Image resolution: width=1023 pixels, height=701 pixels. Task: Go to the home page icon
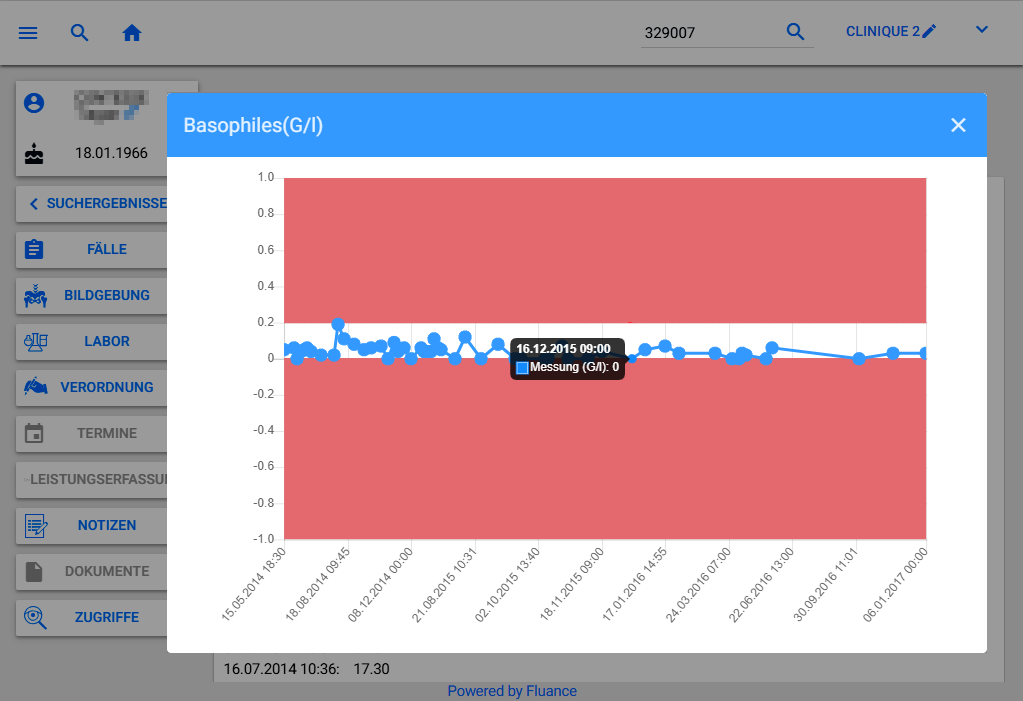click(x=132, y=32)
